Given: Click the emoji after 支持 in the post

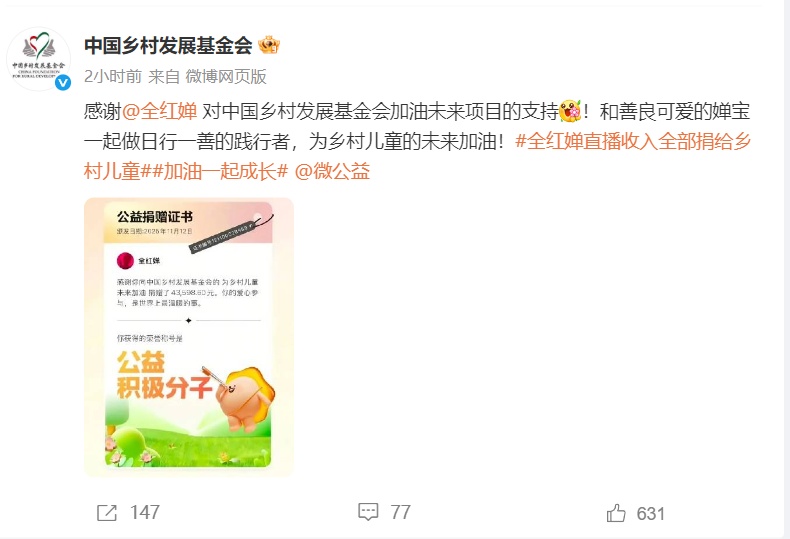Looking at the screenshot, I should pos(570,111).
